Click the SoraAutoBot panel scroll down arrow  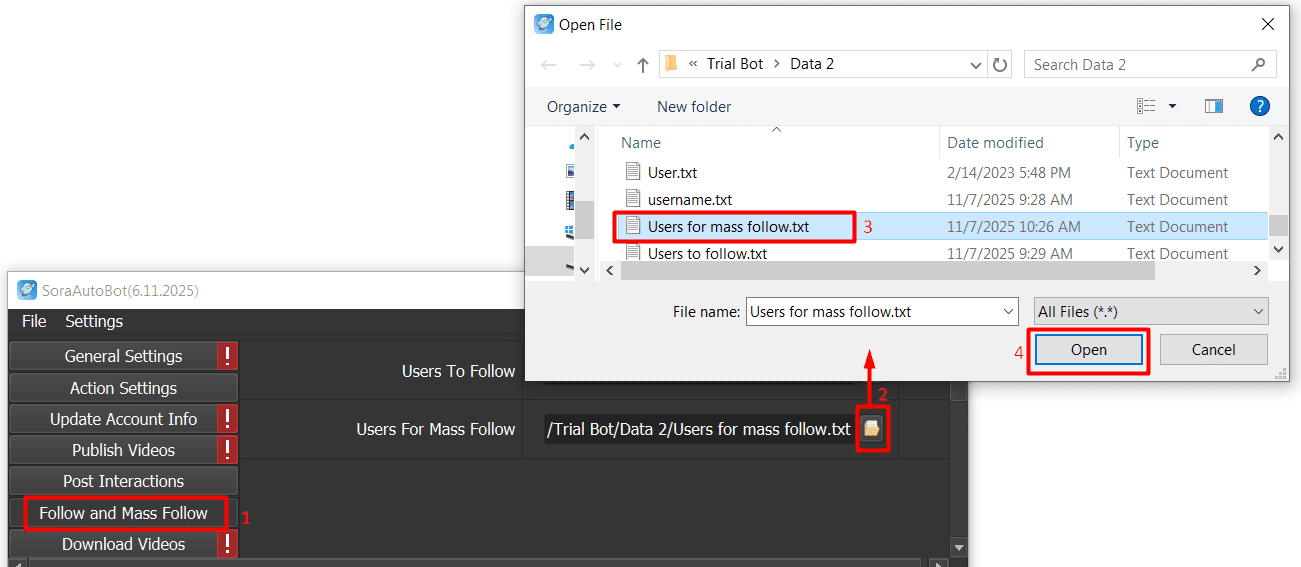click(958, 547)
